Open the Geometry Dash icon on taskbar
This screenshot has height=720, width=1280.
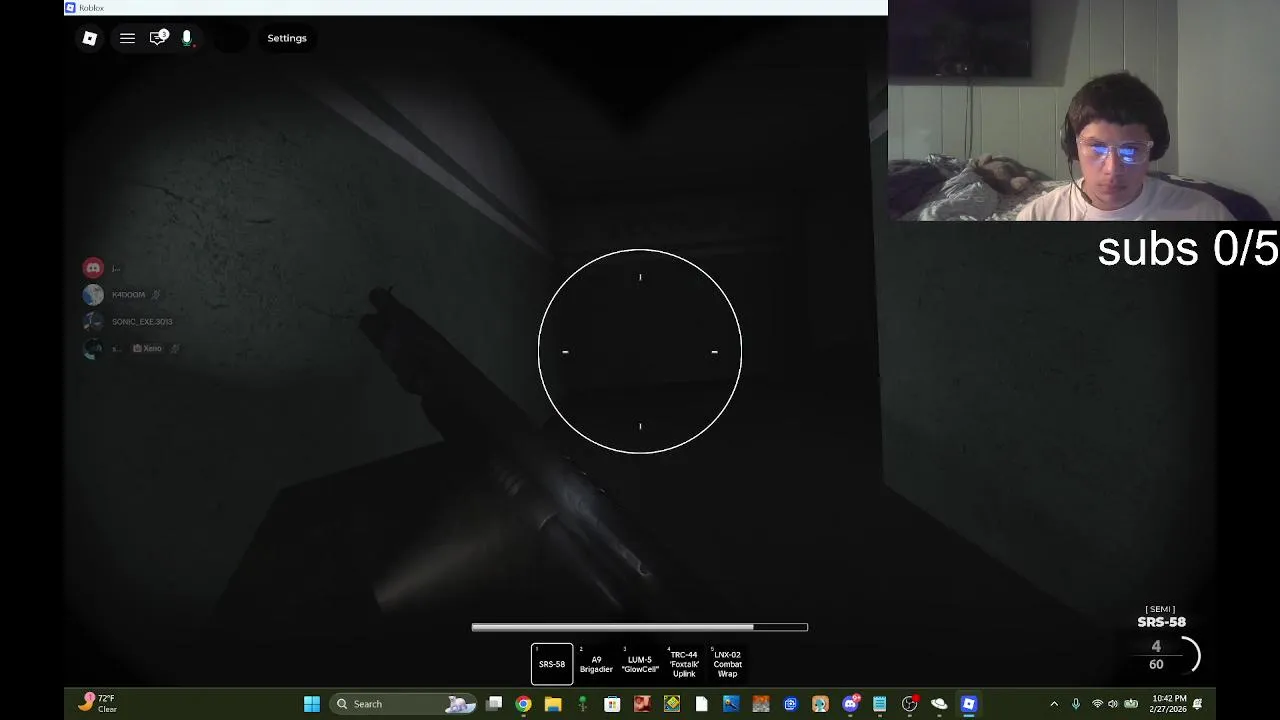point(672,704)
